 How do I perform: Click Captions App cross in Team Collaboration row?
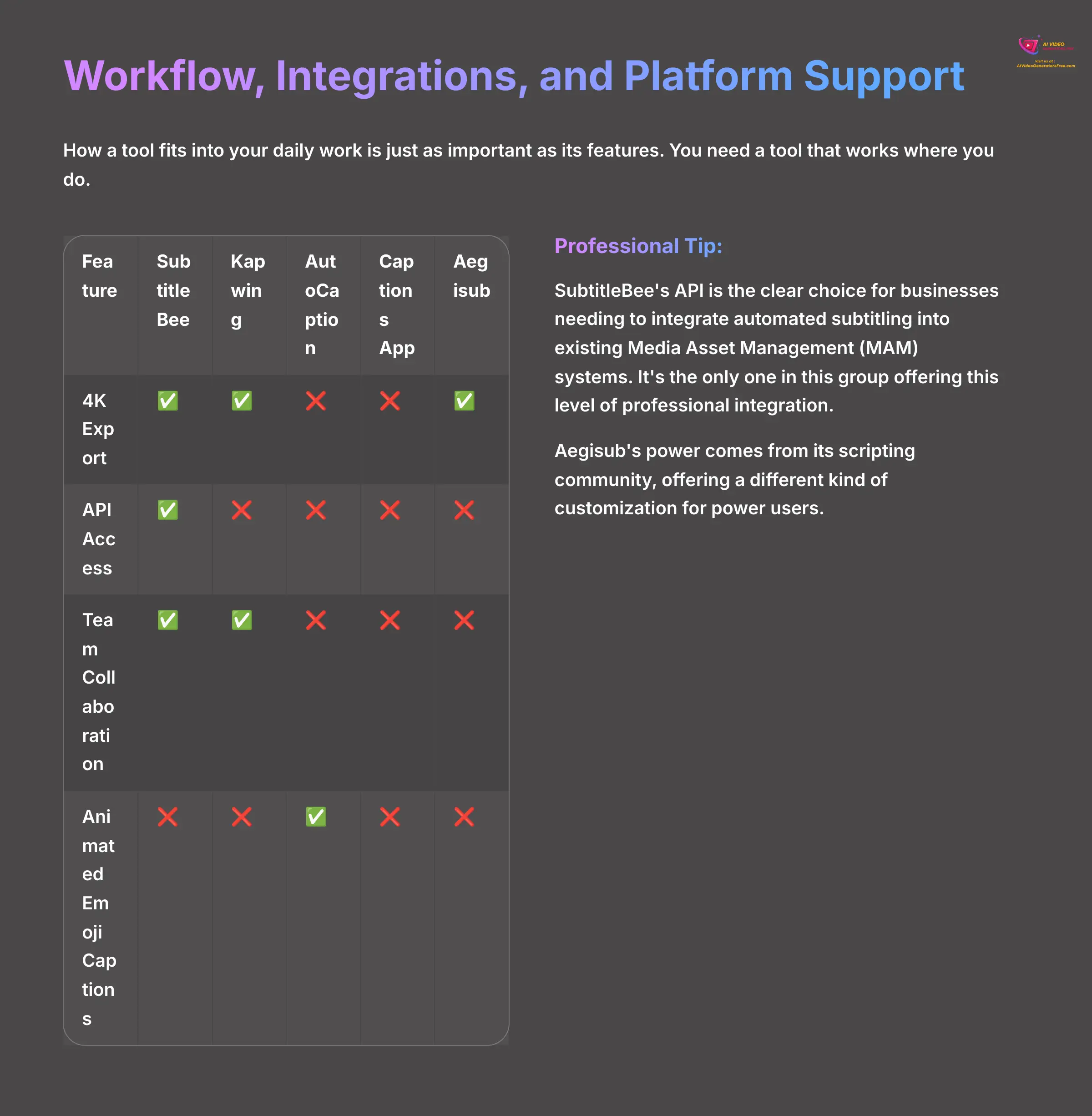[390, 620]
